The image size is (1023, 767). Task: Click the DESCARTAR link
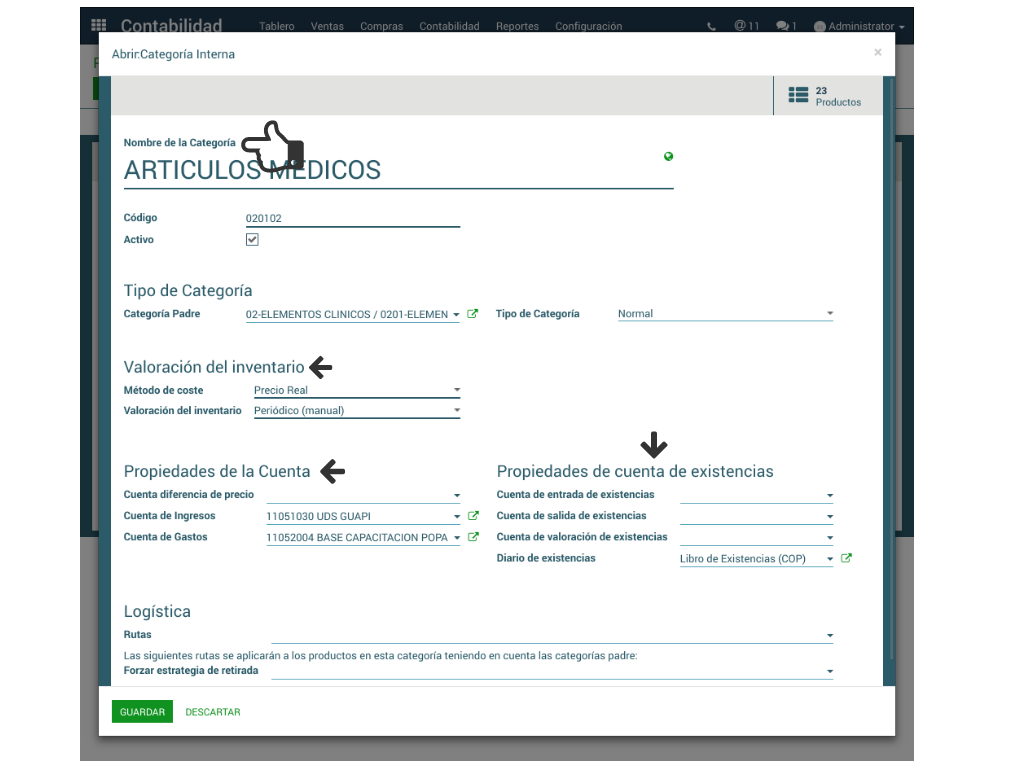[213, 712]
